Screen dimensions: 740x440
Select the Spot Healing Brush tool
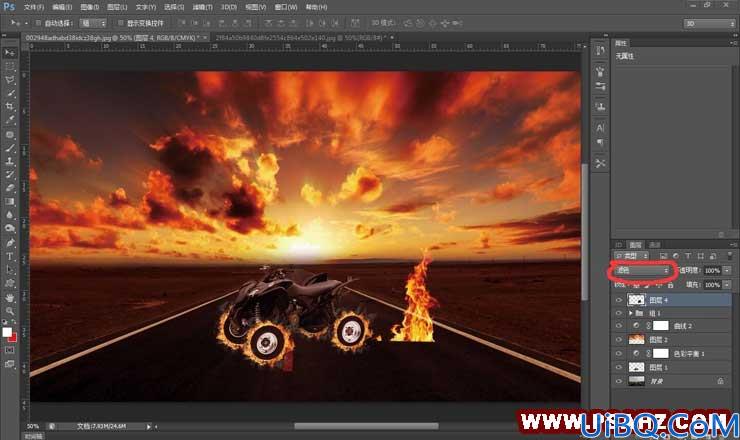pos(9,135)
